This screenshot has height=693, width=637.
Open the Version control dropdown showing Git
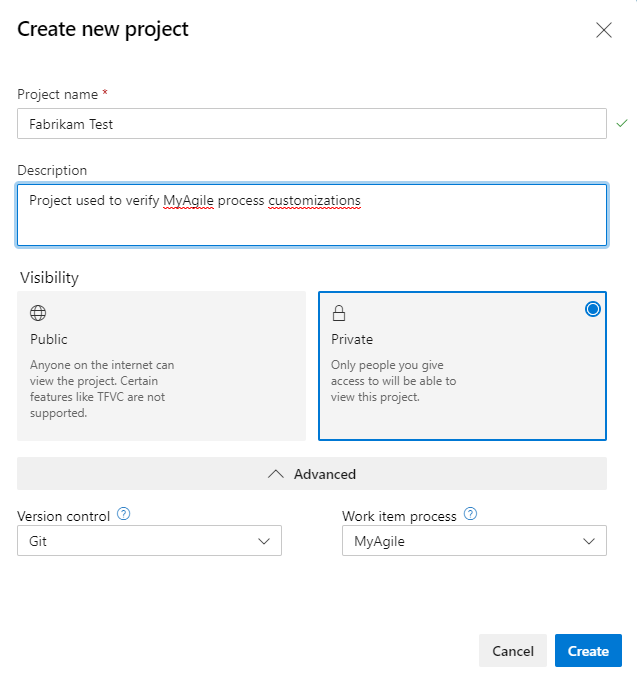(149, 541)
